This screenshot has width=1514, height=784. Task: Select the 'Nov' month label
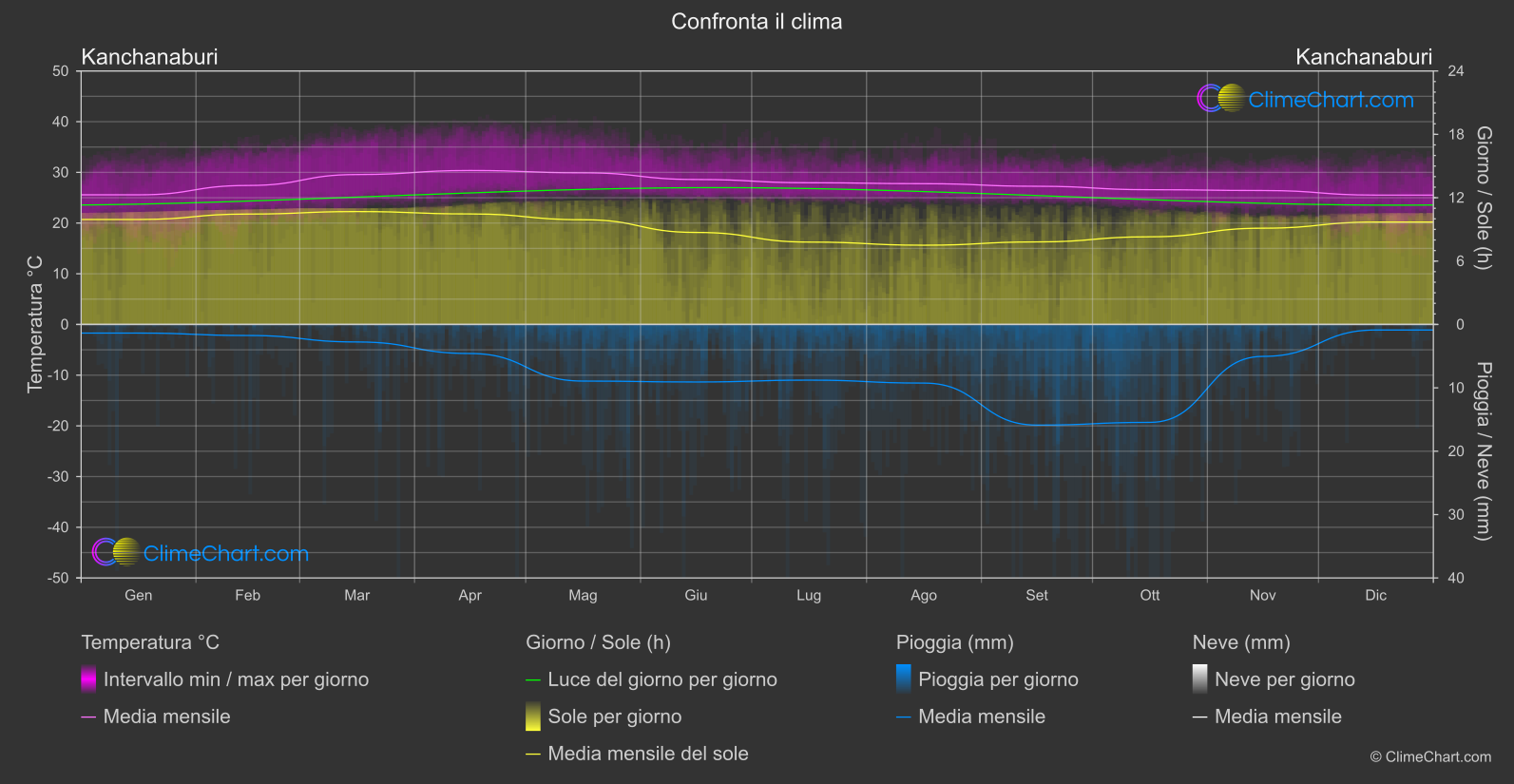pos(1262,595)
